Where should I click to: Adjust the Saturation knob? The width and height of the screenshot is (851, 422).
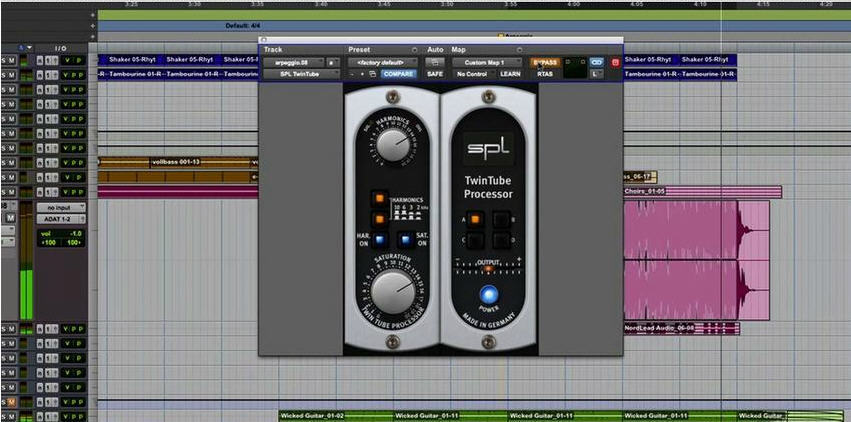point(392,291)
